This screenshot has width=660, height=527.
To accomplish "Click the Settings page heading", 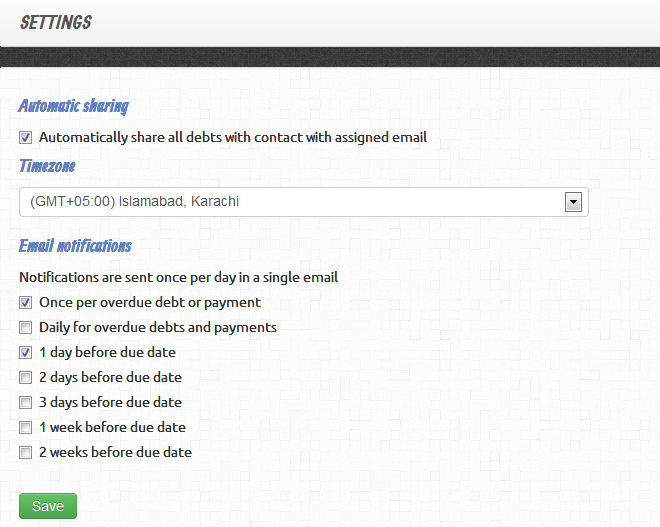I will [56, 22].
